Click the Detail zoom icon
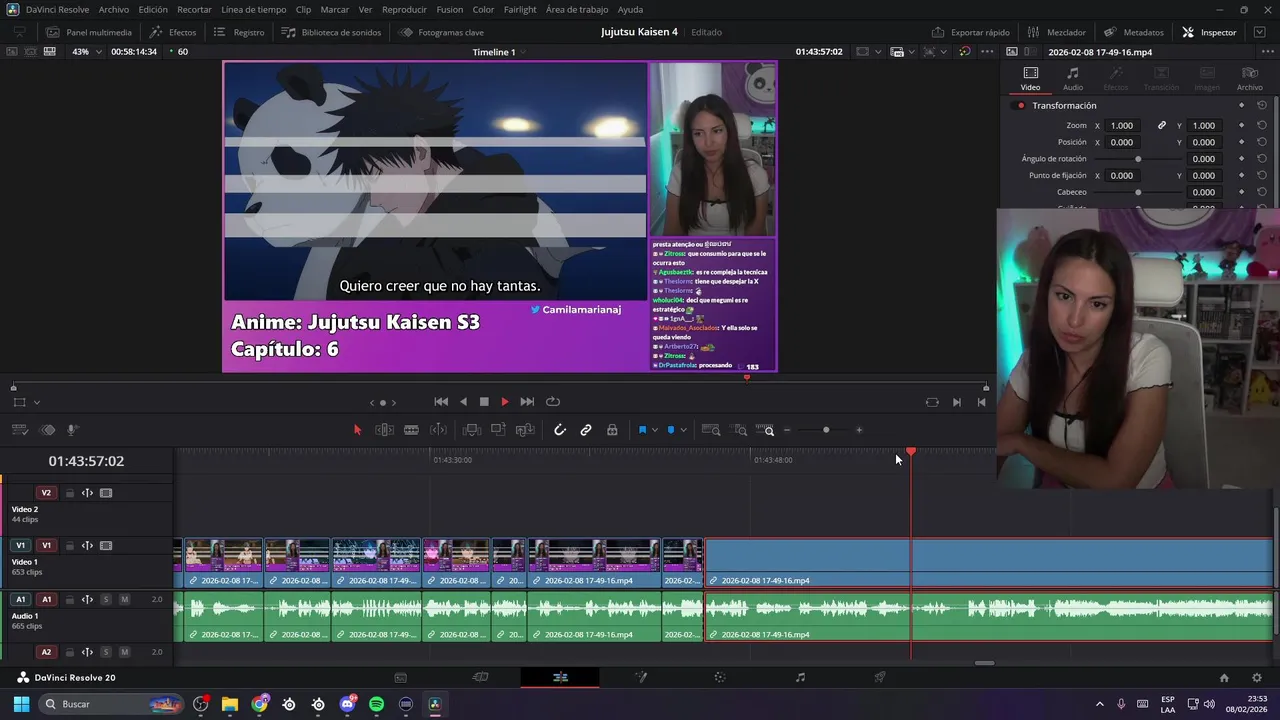 (x=740, y=430)
